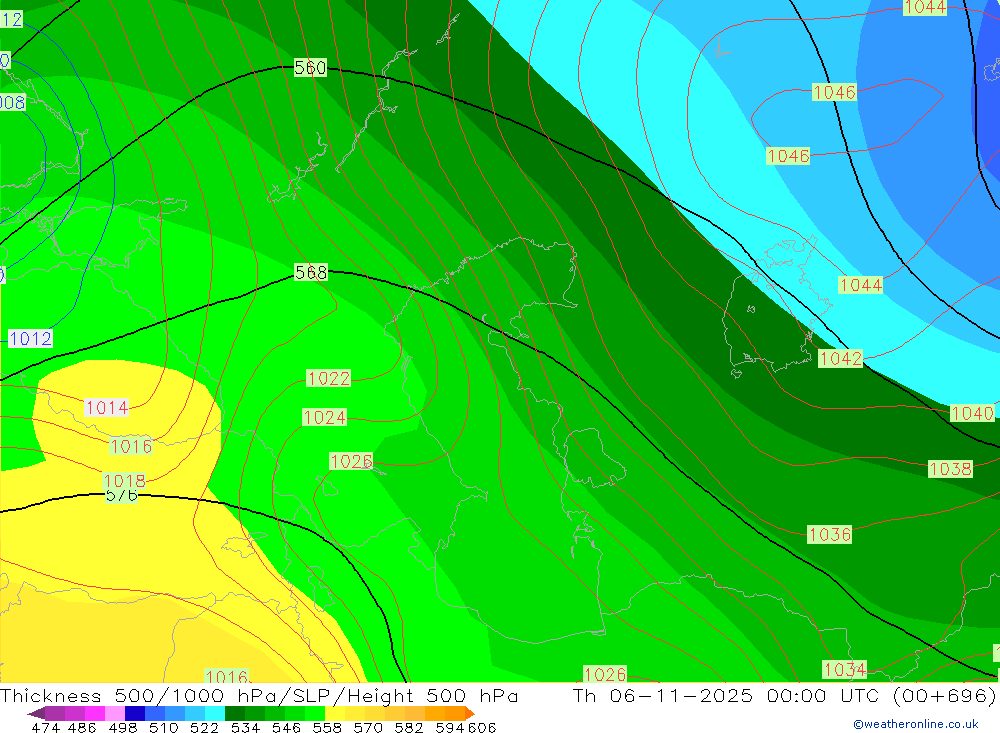Click the 606 legend value
1000x733 pixels.
(482, 727)
